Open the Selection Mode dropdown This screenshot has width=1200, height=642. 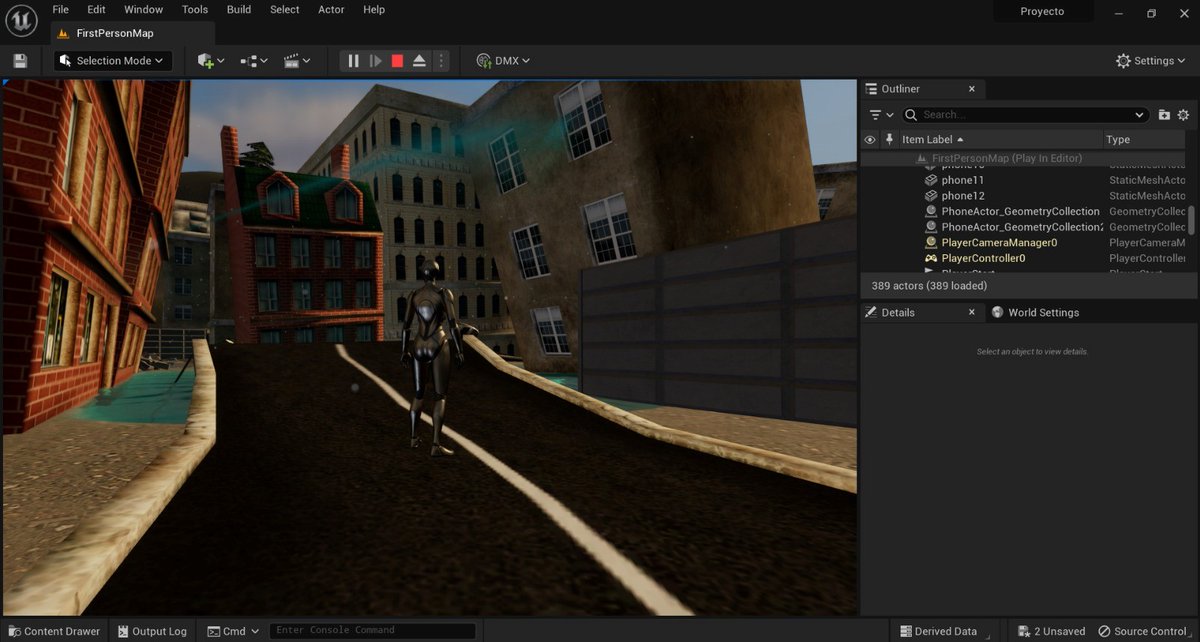113,61
